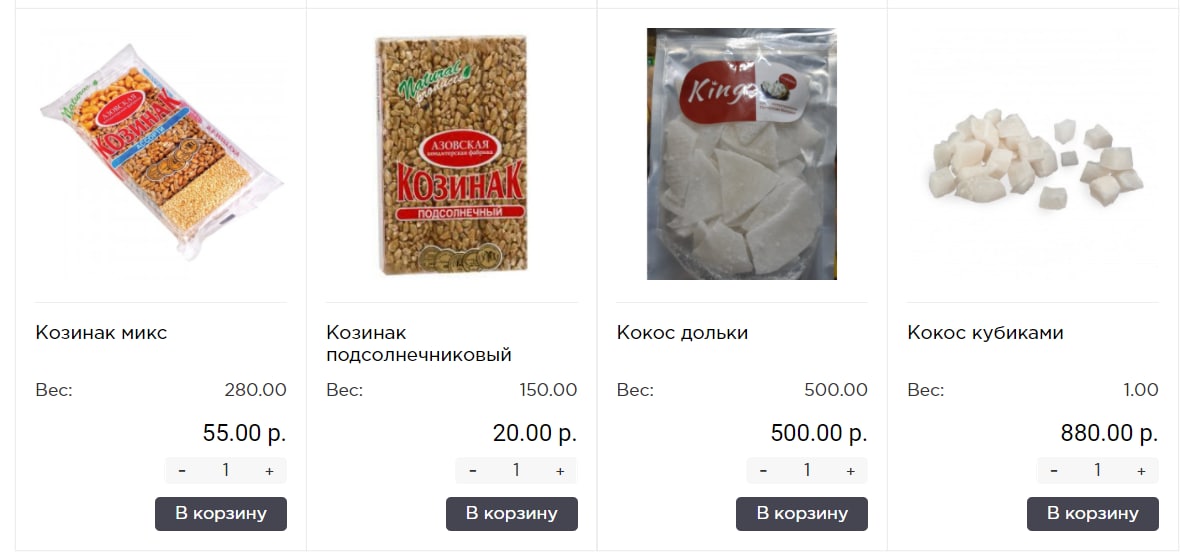
Task: Open the King coconut slices bag image
Action: pos(742,153)
